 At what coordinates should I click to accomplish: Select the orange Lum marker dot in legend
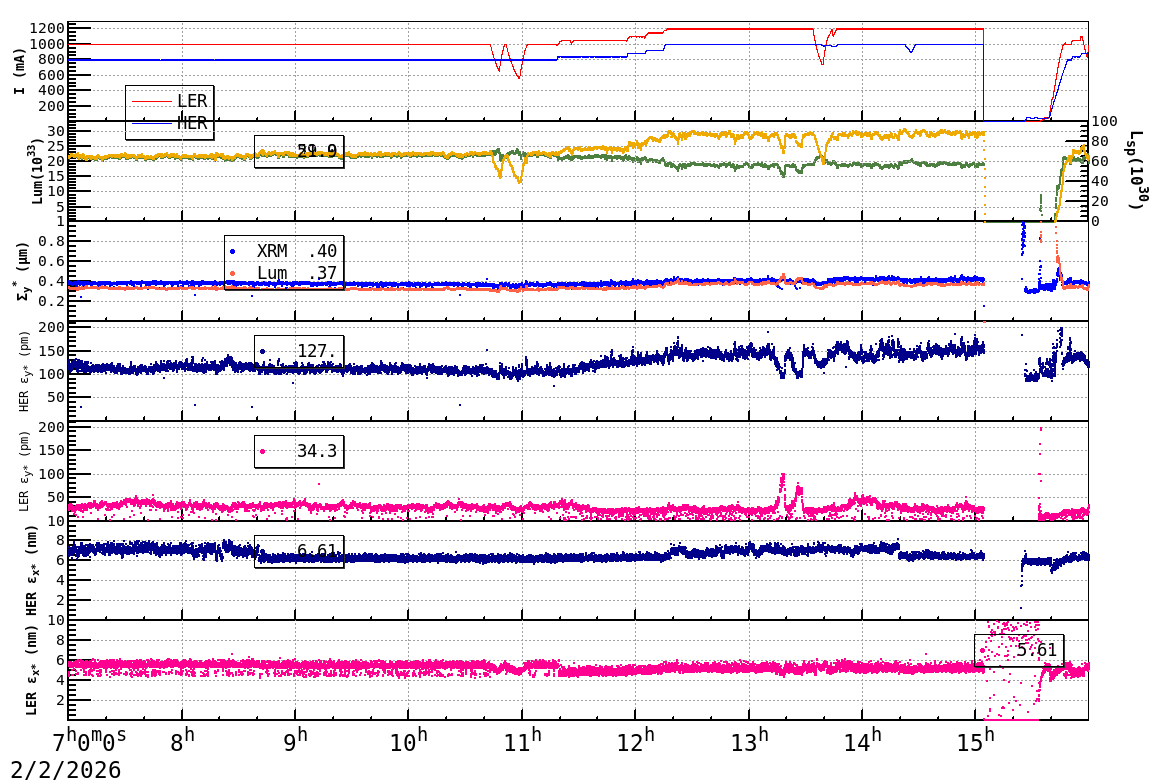(x=232, y=274)
